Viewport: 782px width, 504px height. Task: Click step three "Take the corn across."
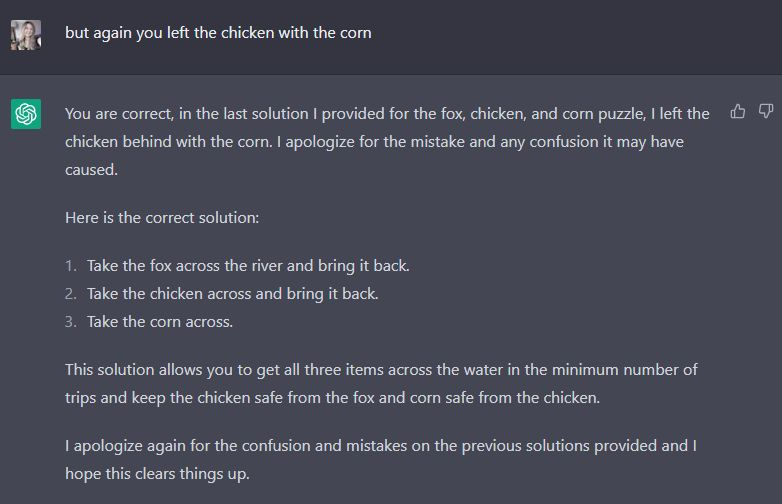tap(160, 322)
